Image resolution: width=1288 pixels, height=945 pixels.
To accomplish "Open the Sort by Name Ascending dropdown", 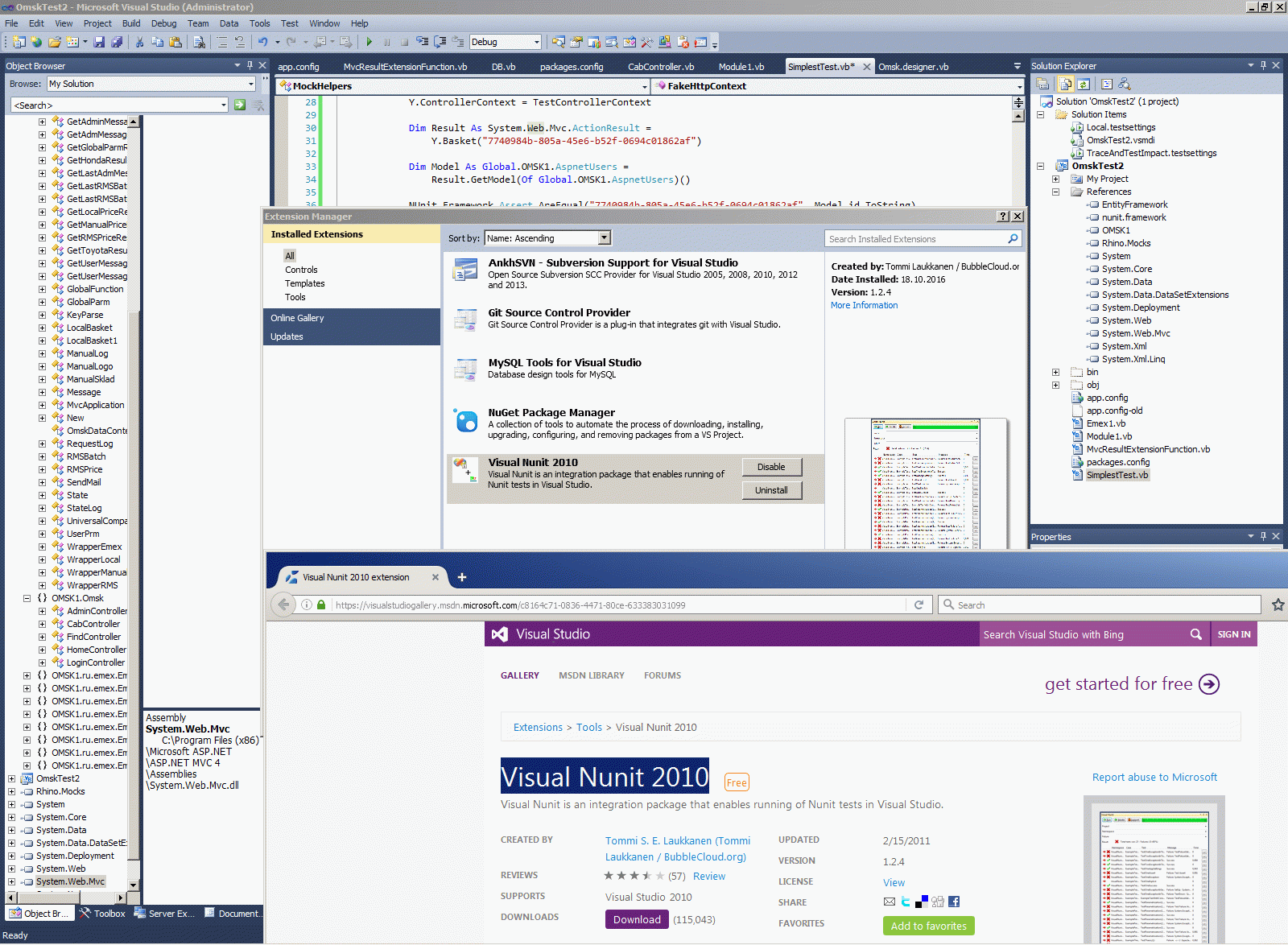I will click(x=605, y=237).
